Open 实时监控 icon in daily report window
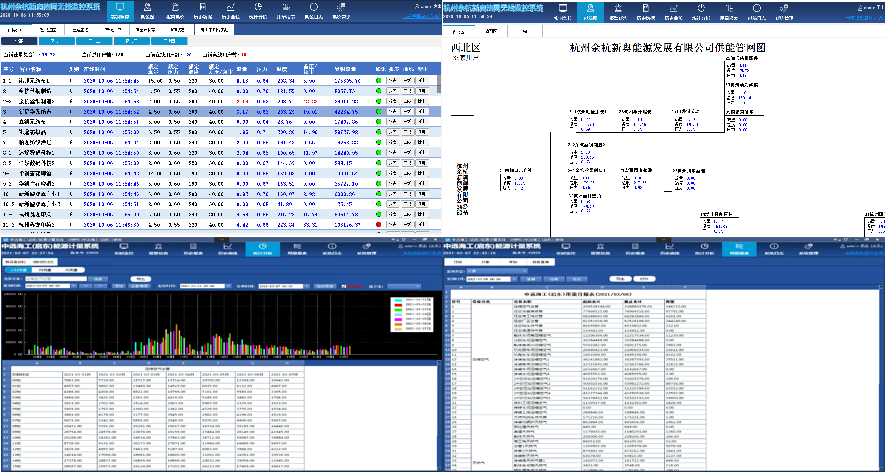 566,246
